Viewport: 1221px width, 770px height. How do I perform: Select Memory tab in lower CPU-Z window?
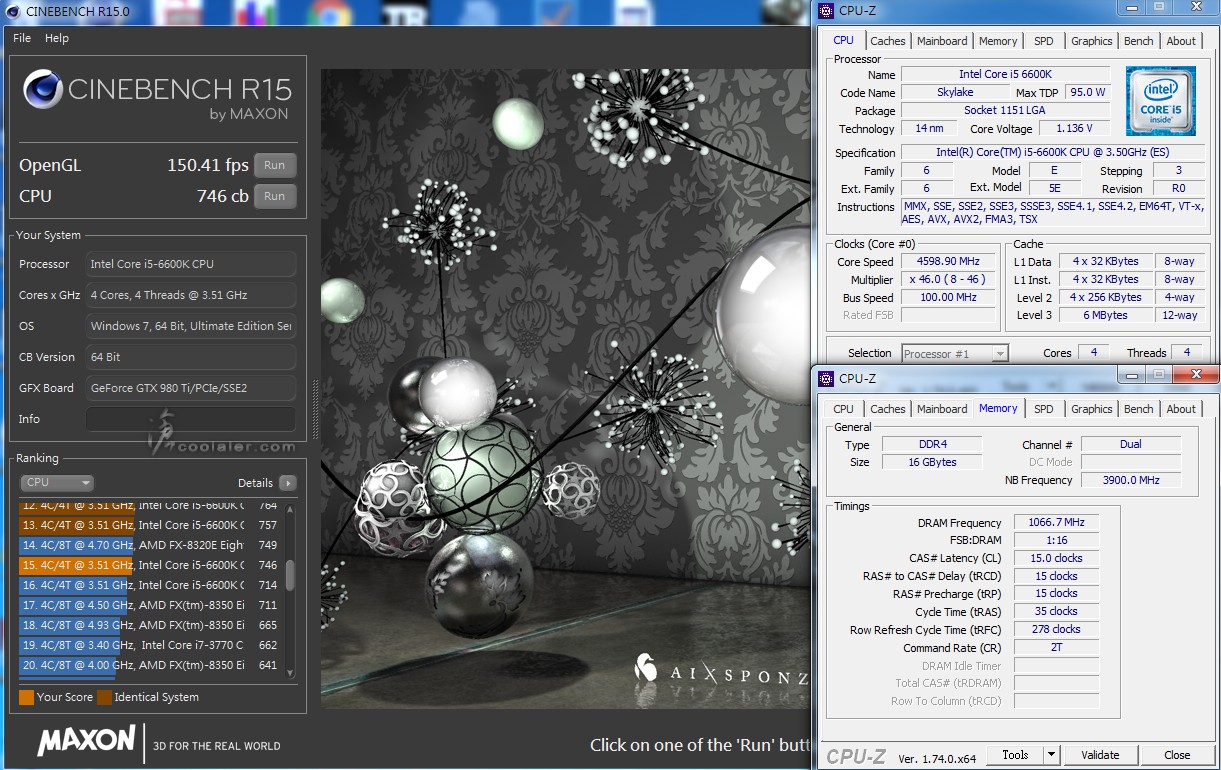click(x=998, y=408)
